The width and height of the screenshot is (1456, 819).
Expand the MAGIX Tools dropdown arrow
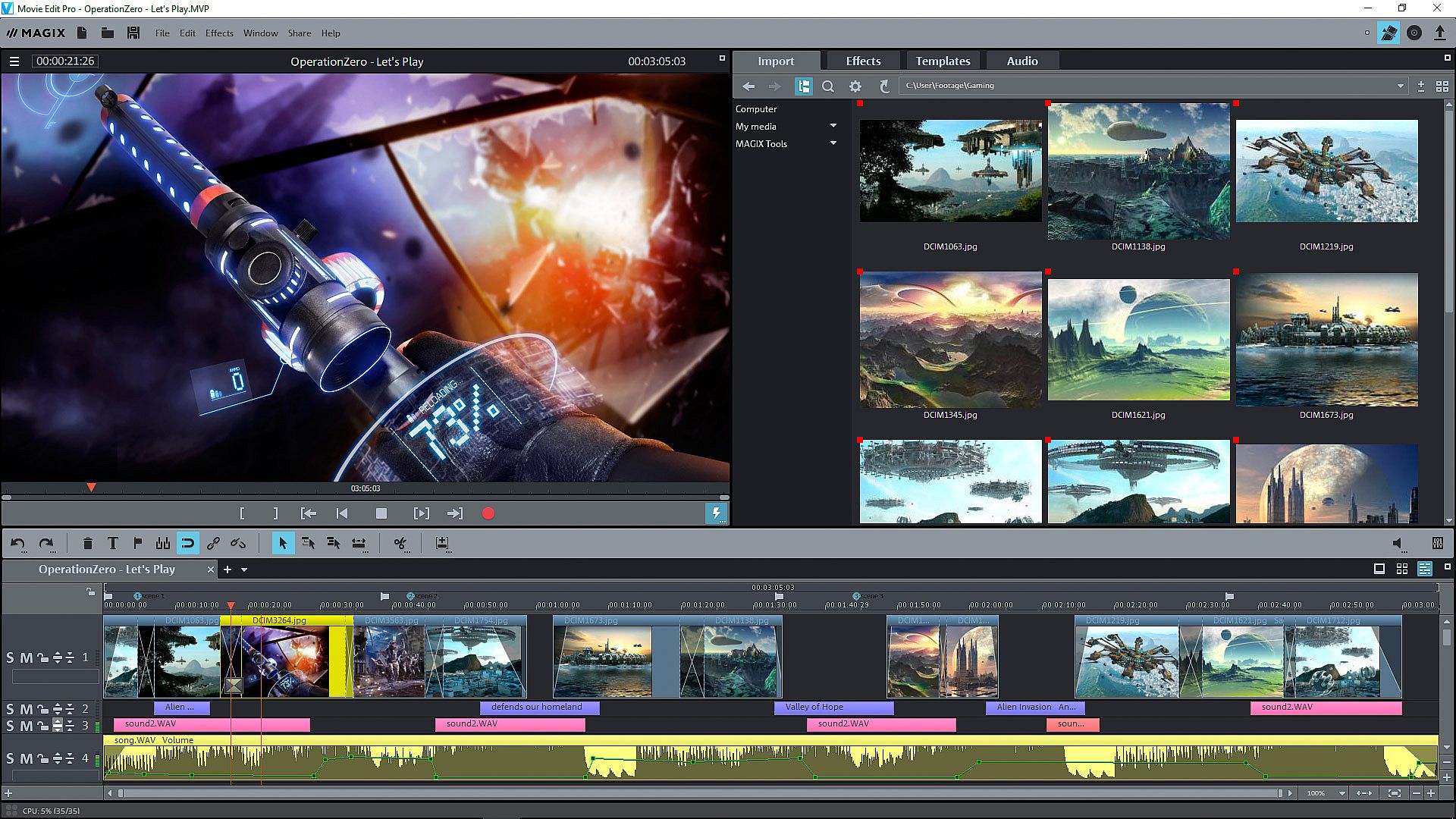click(x=833, y=143)
